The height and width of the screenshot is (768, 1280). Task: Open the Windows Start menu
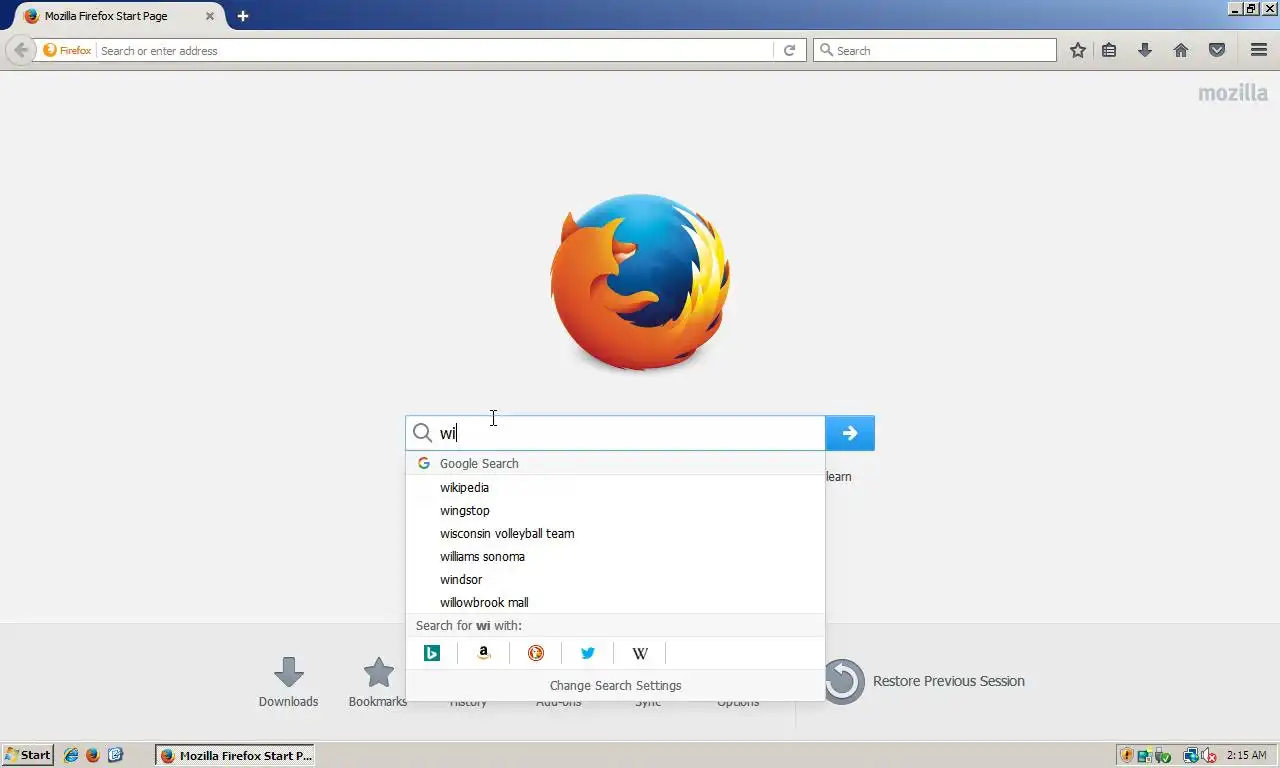[x=27, y=755]
